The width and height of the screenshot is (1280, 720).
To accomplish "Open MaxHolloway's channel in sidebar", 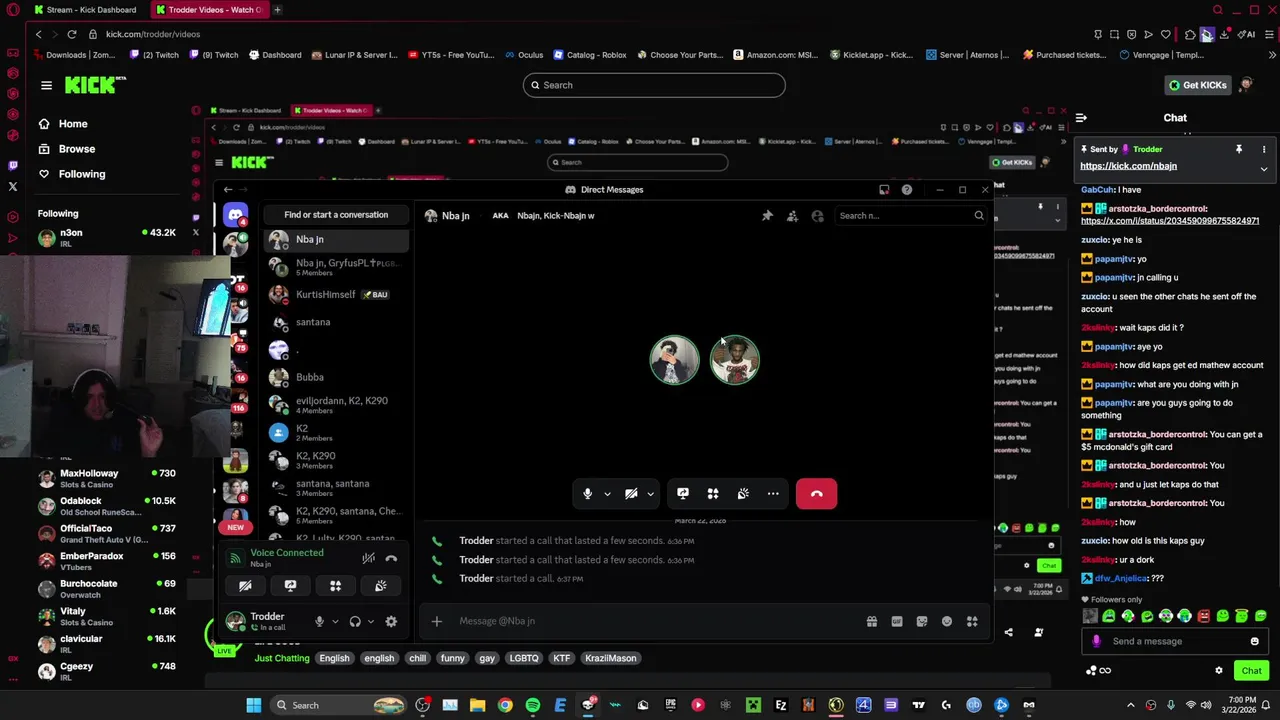I will [x=107, y=478].
